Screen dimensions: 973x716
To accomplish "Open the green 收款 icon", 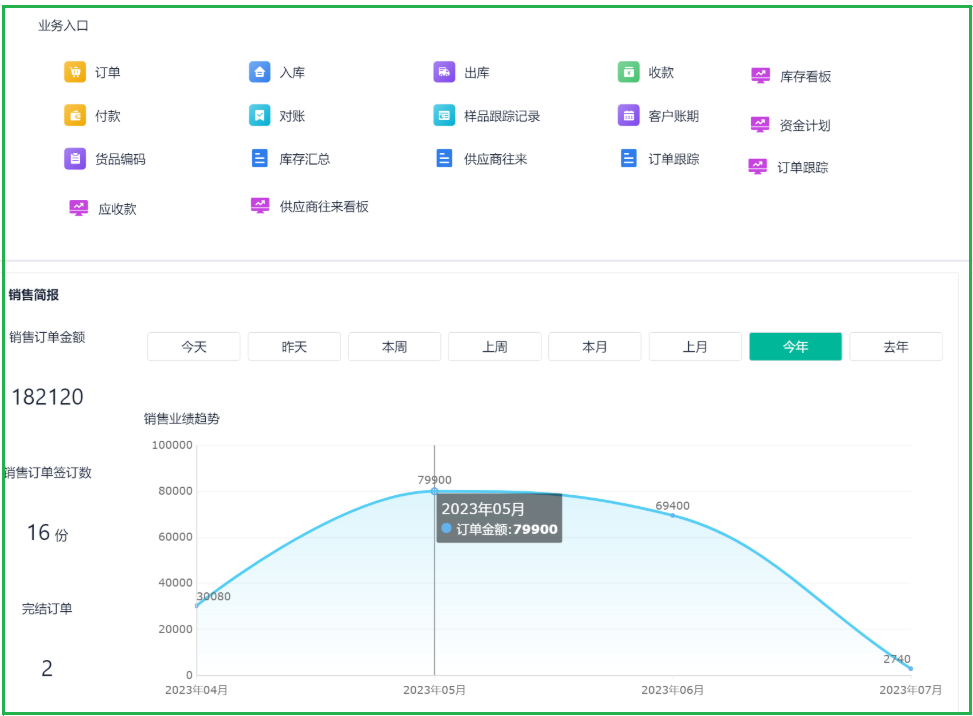I will [628, 72].
